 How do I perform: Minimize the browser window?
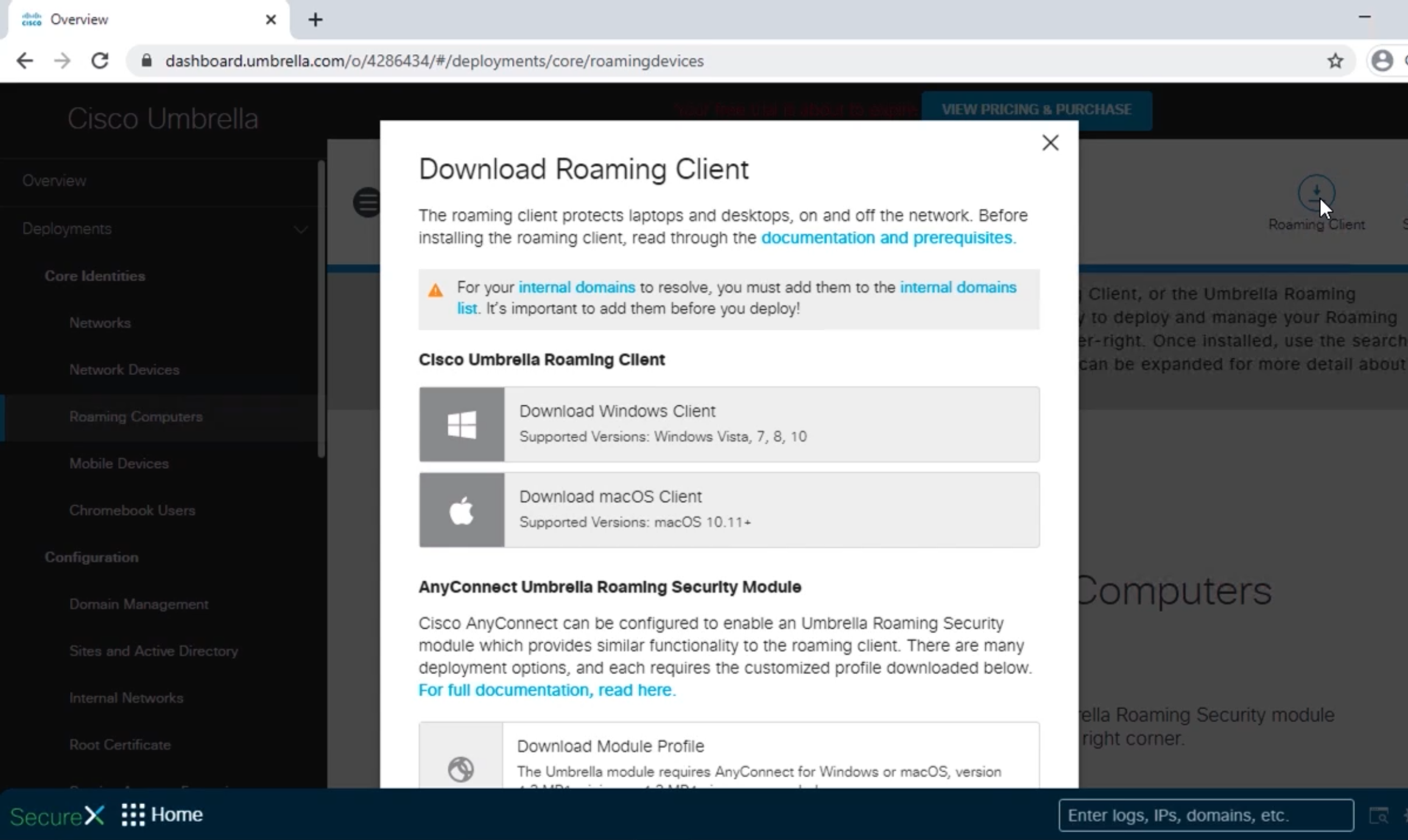(1365, 17)
